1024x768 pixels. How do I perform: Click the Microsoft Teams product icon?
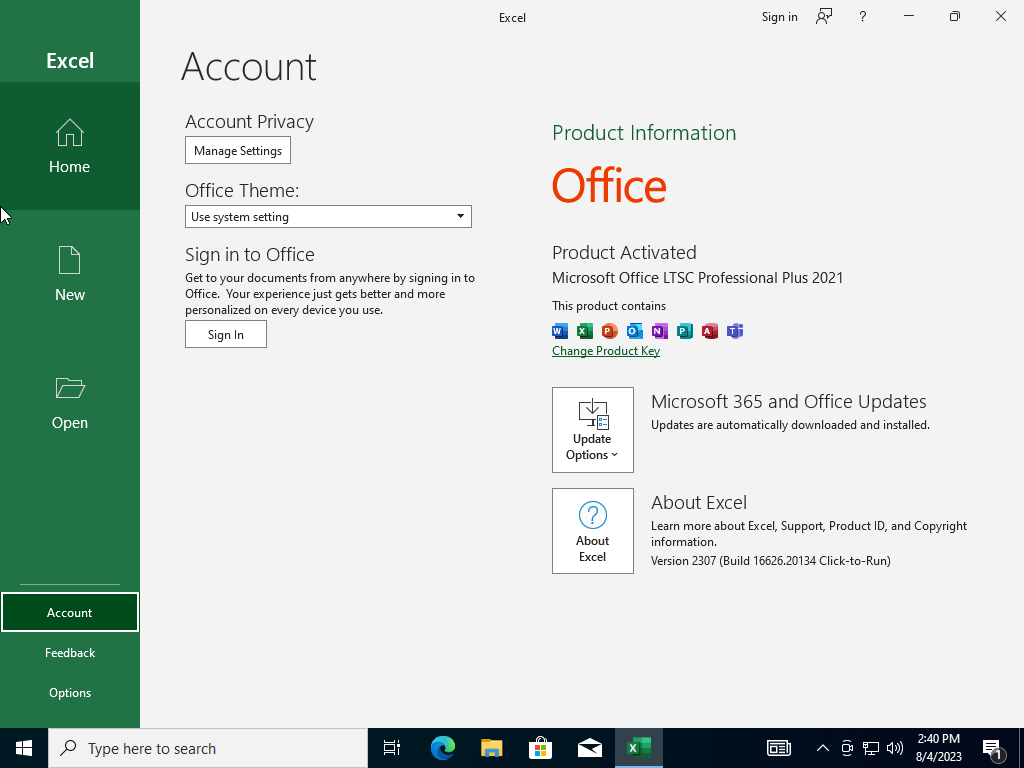click(x=734, y=331)
